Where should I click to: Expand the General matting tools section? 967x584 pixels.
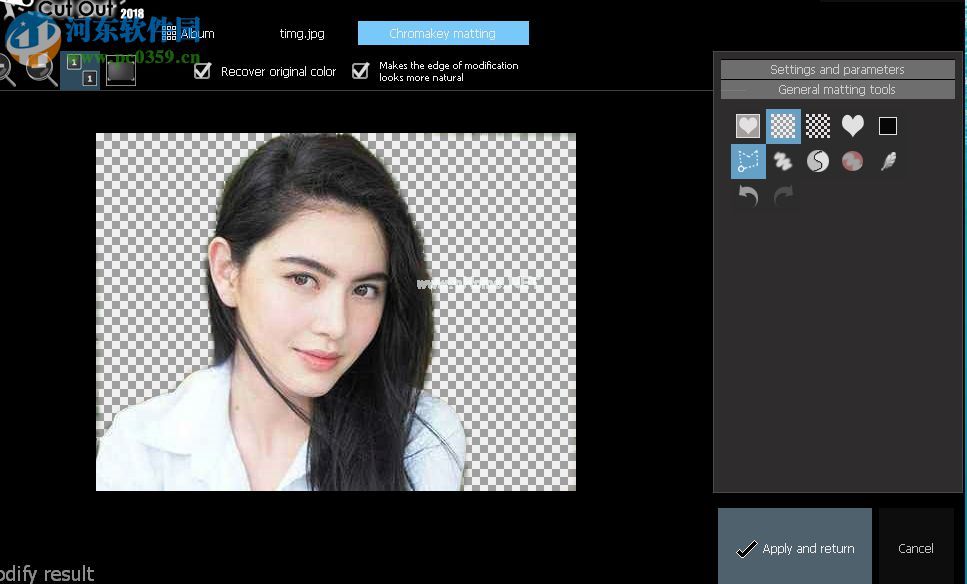tap(837, 90)
